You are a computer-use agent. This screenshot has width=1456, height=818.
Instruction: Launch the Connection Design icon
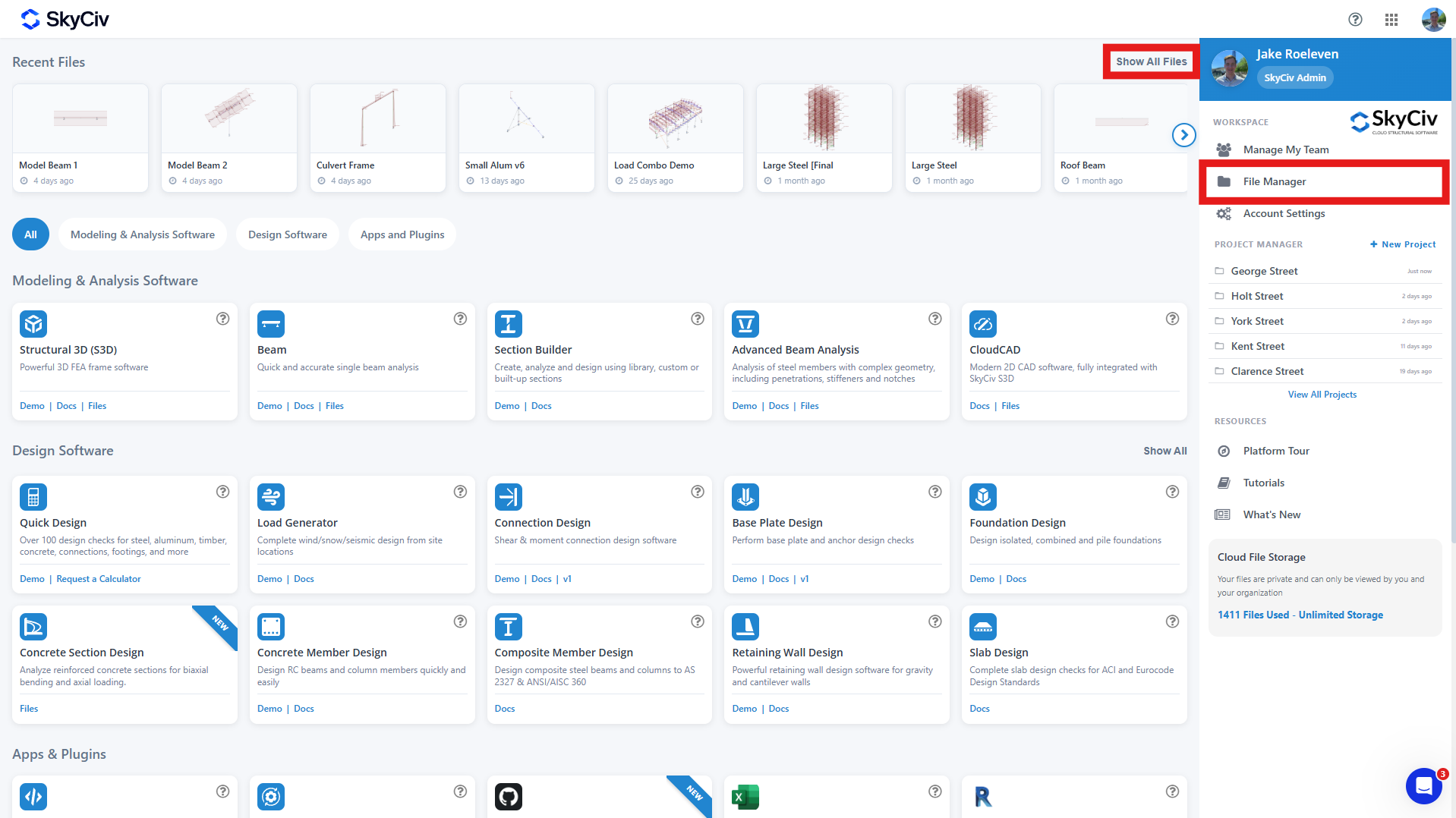point(509,497)
